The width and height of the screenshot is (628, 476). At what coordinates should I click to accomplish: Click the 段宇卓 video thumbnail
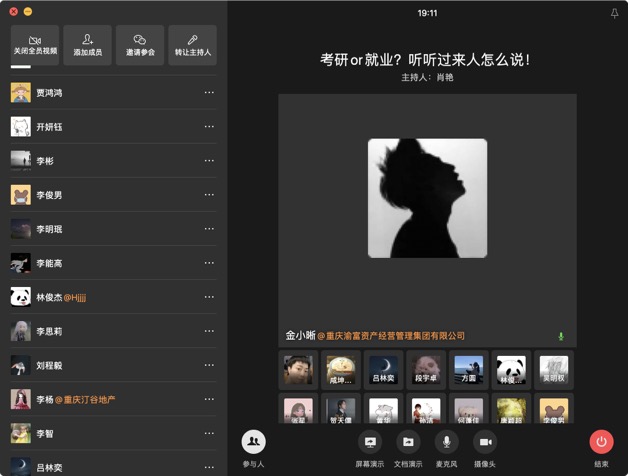tap(426, 369)
